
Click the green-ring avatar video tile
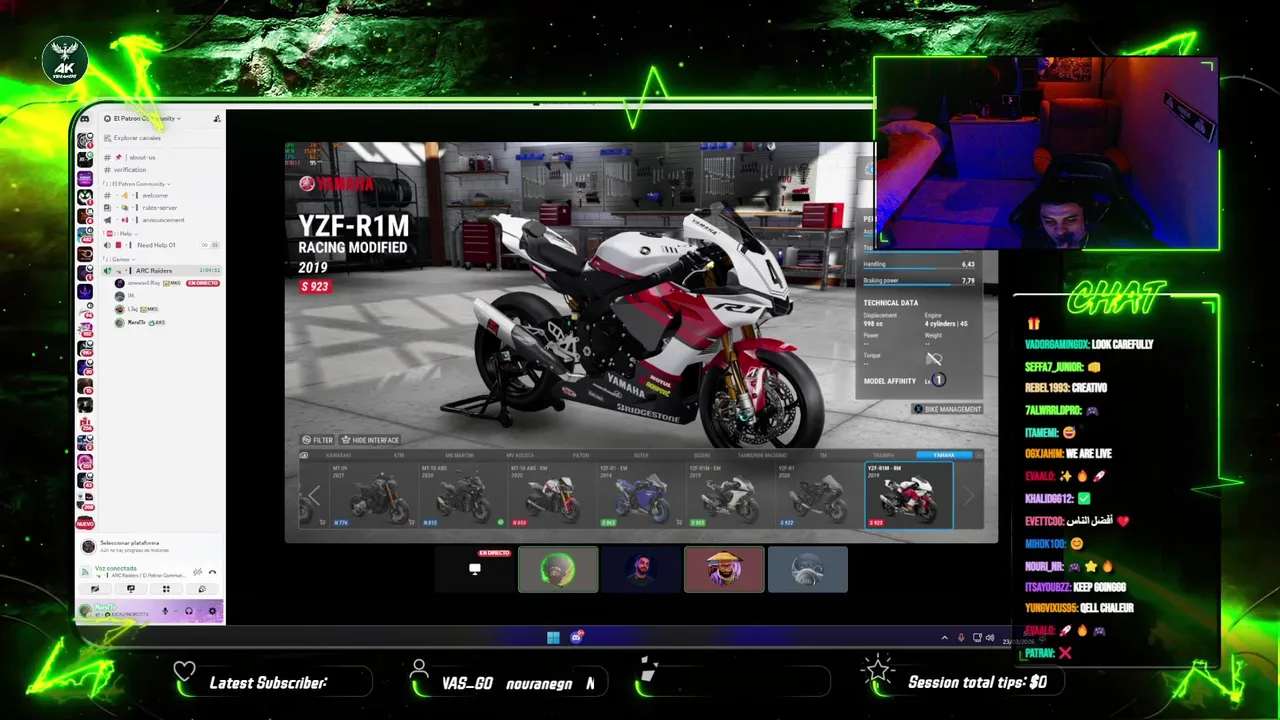pos(558,569)
